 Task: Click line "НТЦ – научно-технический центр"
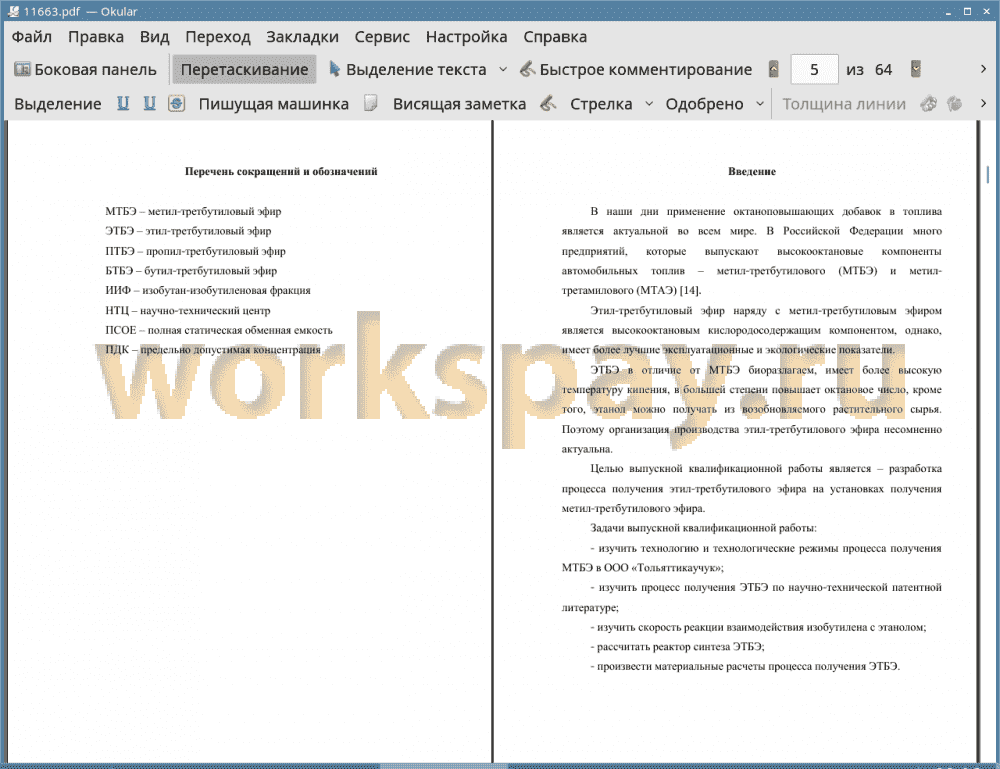click(188, 311)
